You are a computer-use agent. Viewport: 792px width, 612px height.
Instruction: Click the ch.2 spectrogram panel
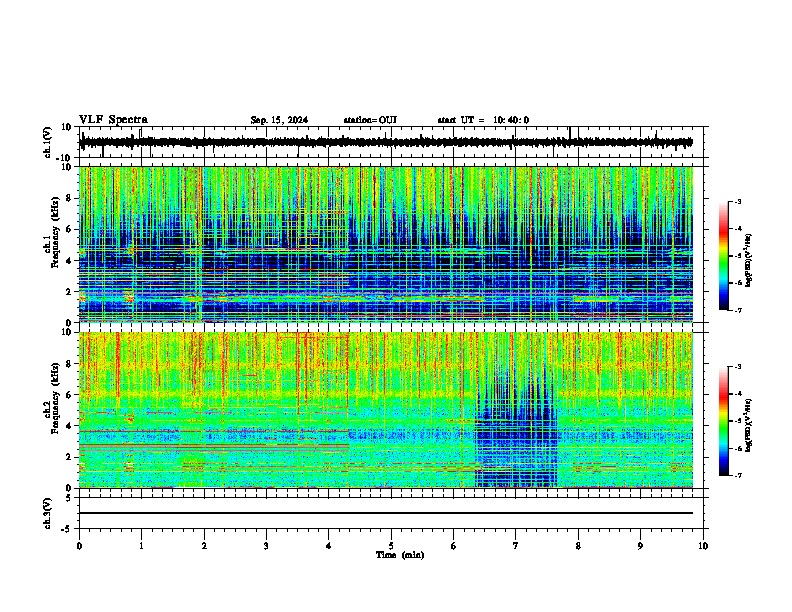pos(386,410)
